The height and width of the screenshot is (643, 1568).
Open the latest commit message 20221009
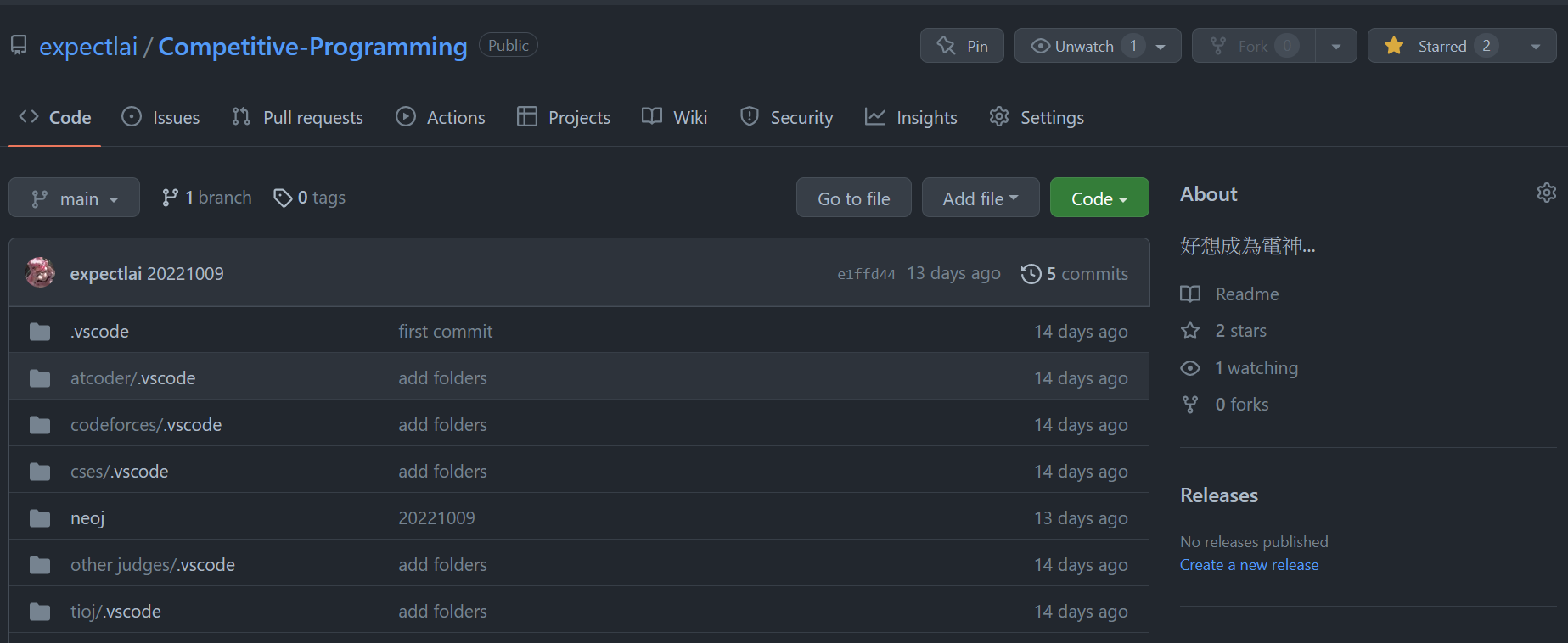(186, 274)
